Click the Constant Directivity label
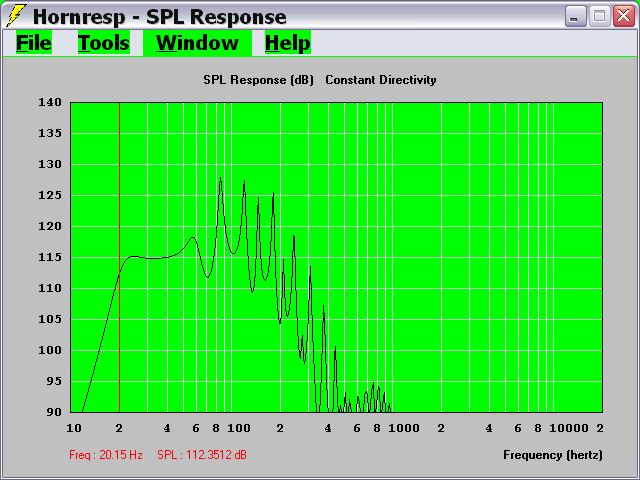 click(381, 80)
